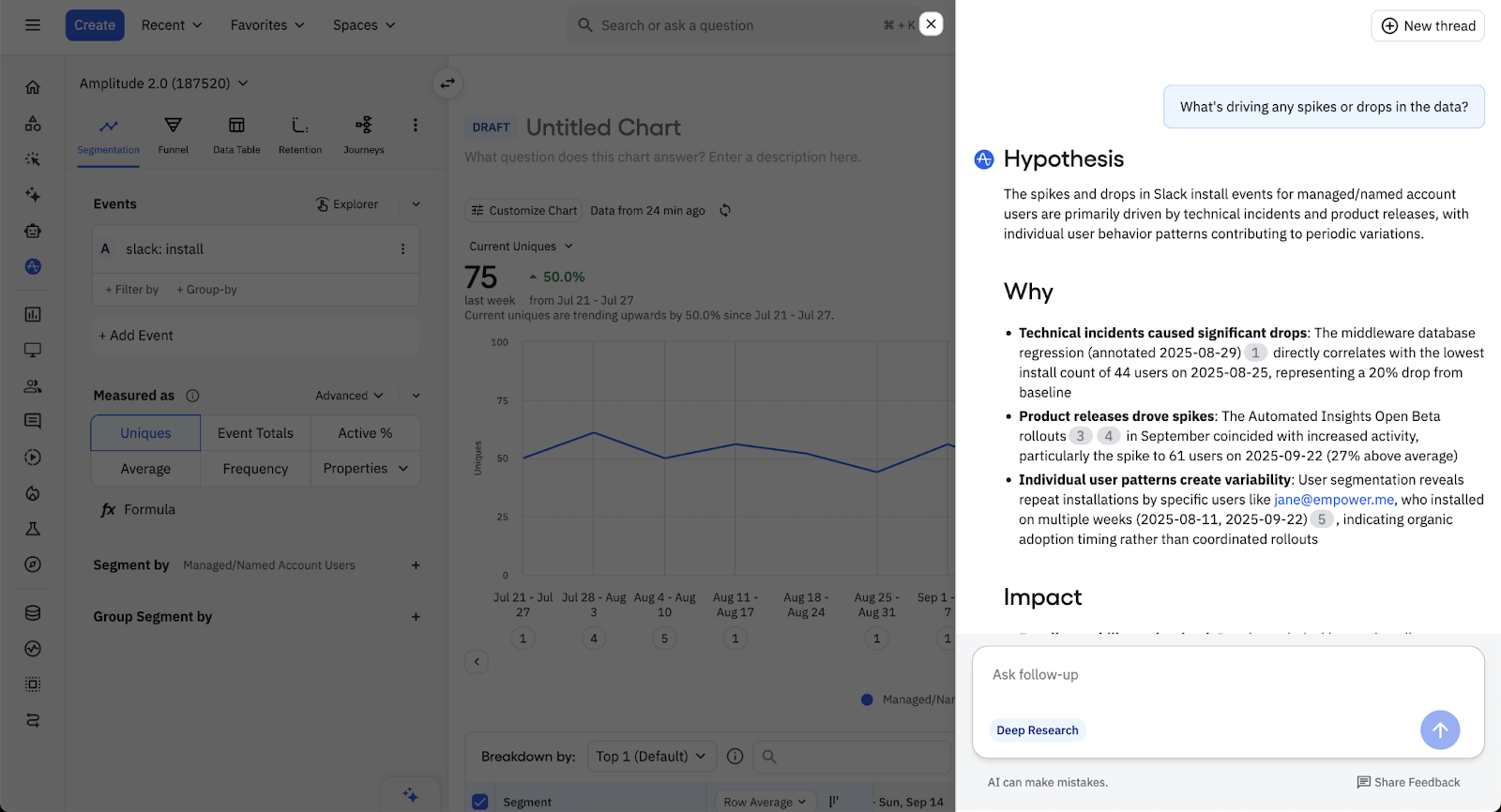Image resolution: width=1501 pixels, height=812 pixels.
Task: Click Customize Chart button
Action: [x=523, y=210]
